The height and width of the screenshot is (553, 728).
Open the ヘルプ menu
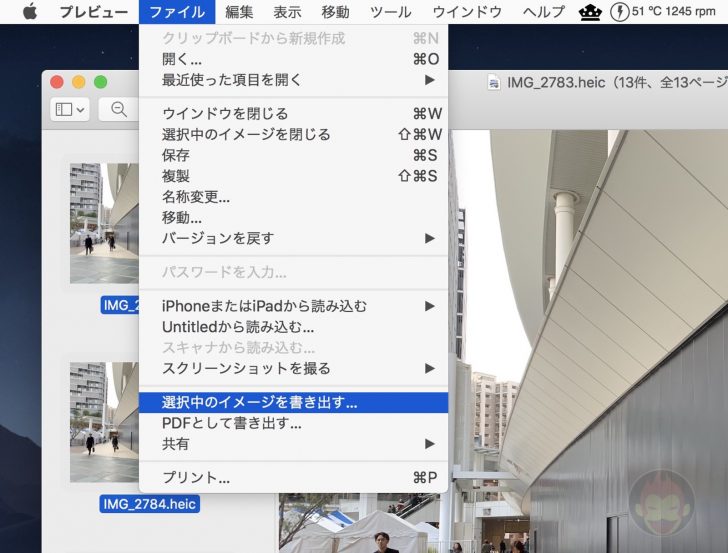(544, 12)
